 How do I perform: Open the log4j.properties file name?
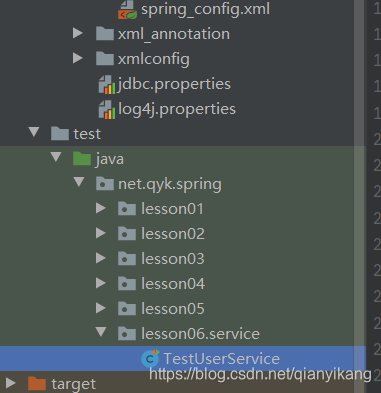[177, 109]
